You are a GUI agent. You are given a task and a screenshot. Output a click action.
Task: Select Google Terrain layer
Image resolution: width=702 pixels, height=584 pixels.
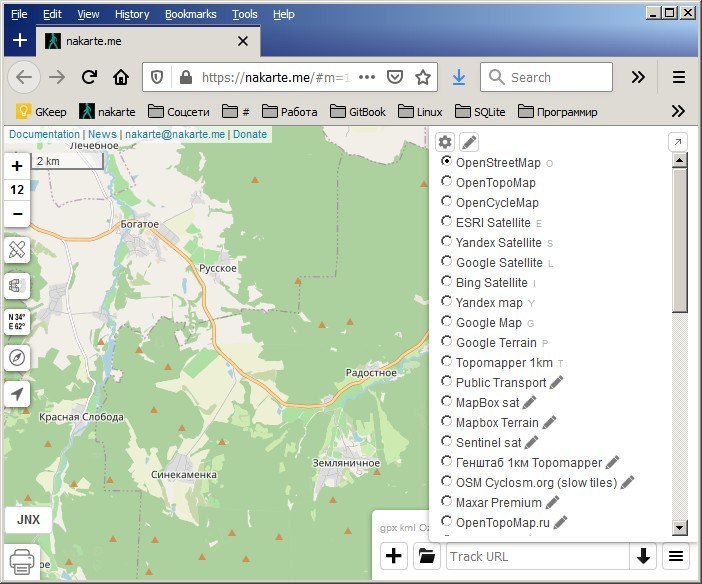point(496,343)
